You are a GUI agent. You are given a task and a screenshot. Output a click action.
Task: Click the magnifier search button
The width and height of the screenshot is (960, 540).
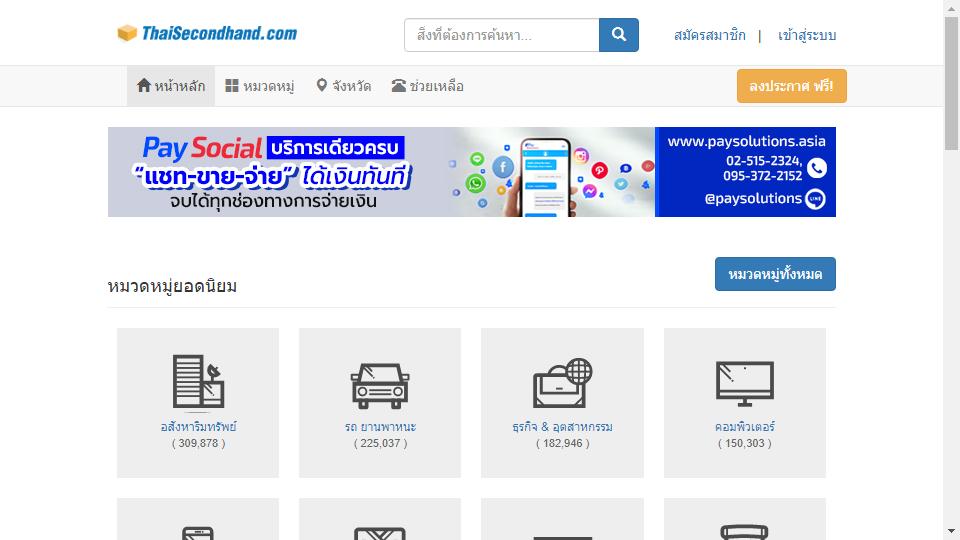(618, 35)
